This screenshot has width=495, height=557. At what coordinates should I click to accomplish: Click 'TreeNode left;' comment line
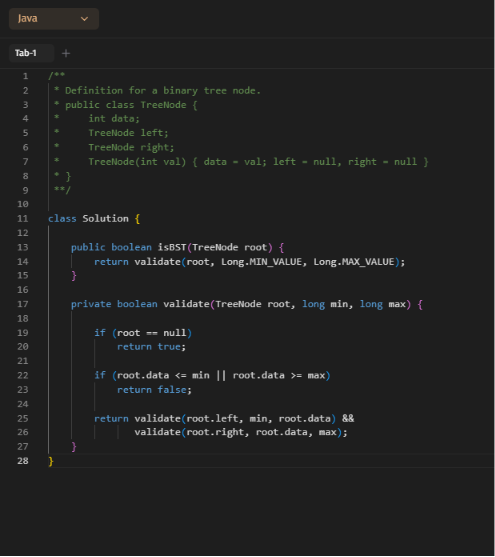(x=128, y=133)
